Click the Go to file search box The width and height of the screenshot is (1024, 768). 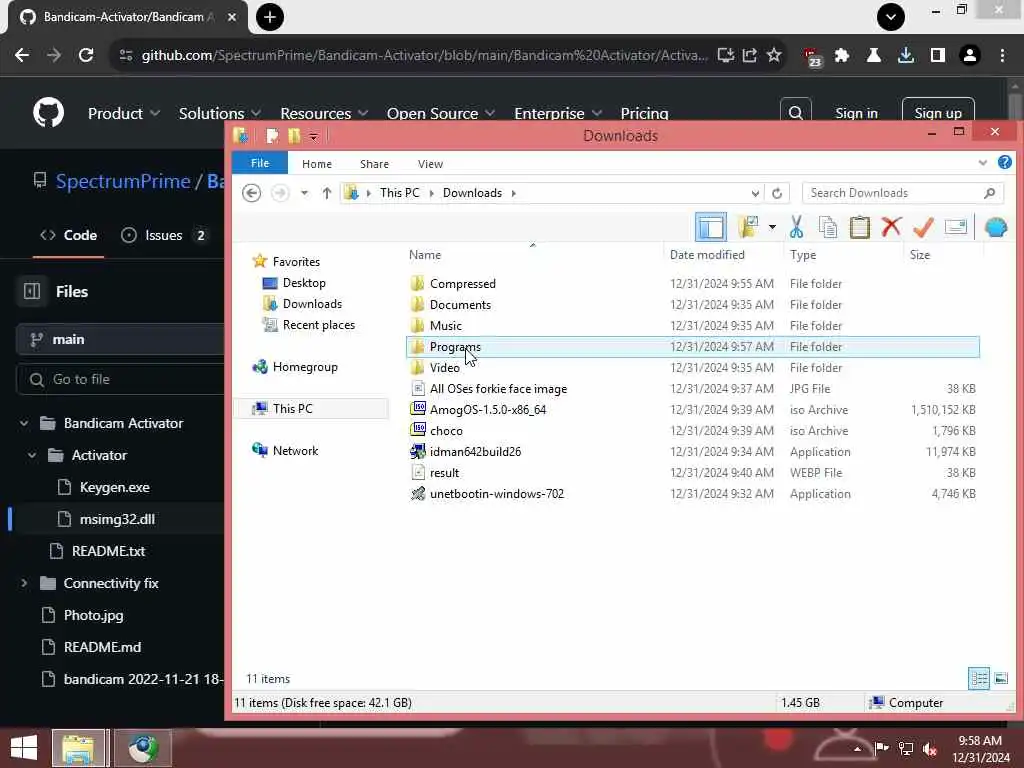[121, 379]
